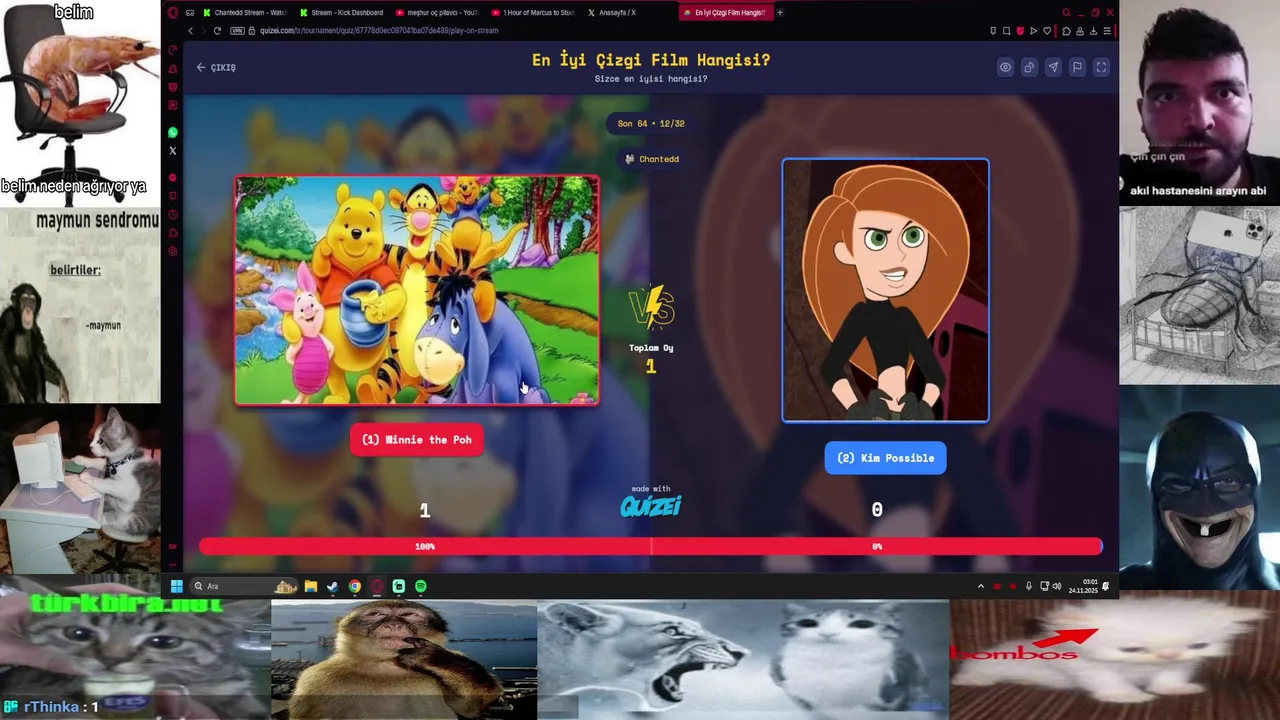Open the Windows Start menu
This screenshot has width=1280, height=720.
point(176,586)
